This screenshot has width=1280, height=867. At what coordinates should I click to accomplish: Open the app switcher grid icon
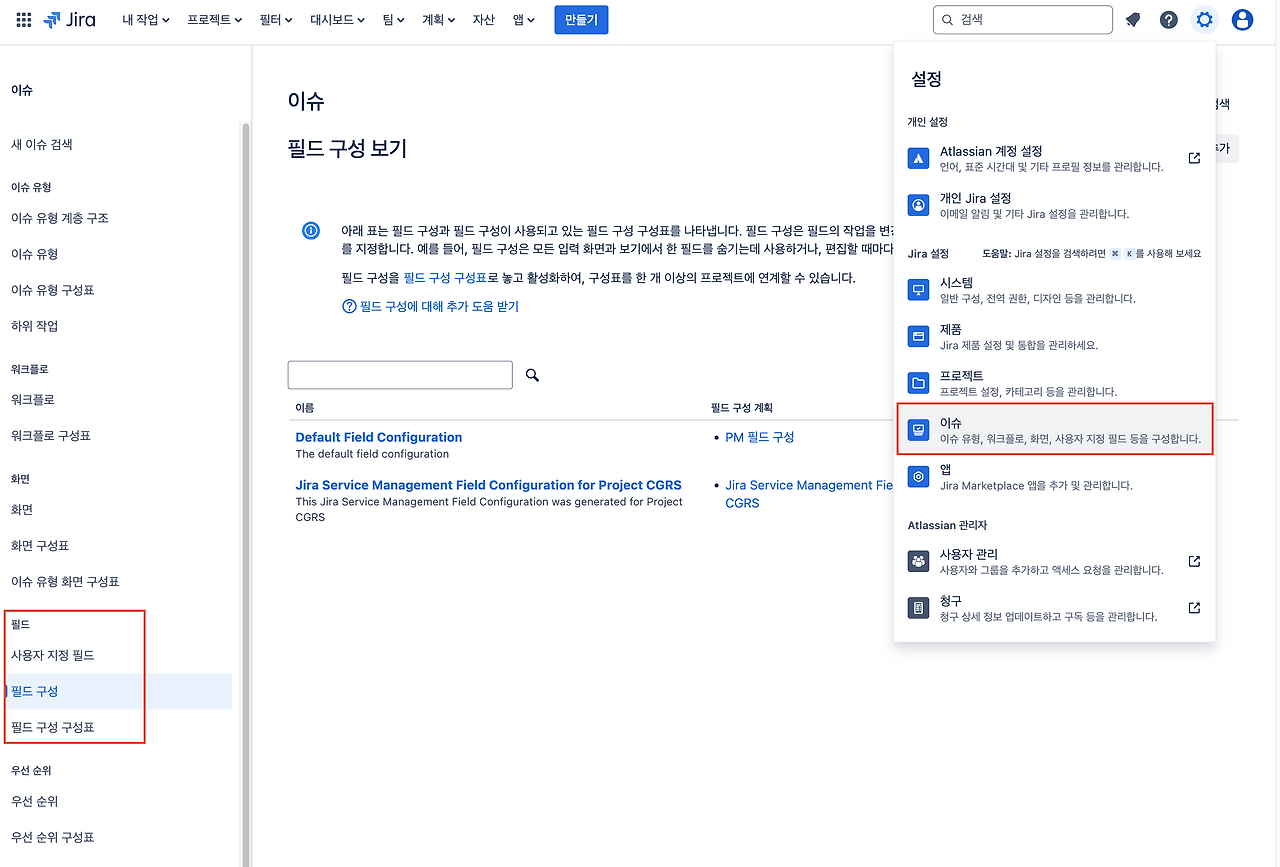pos(23,19)
